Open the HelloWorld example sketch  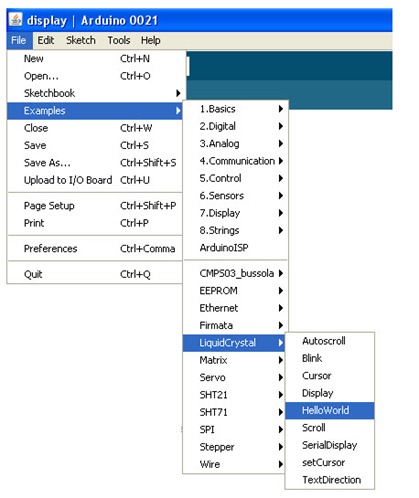[x=330, y=410]
